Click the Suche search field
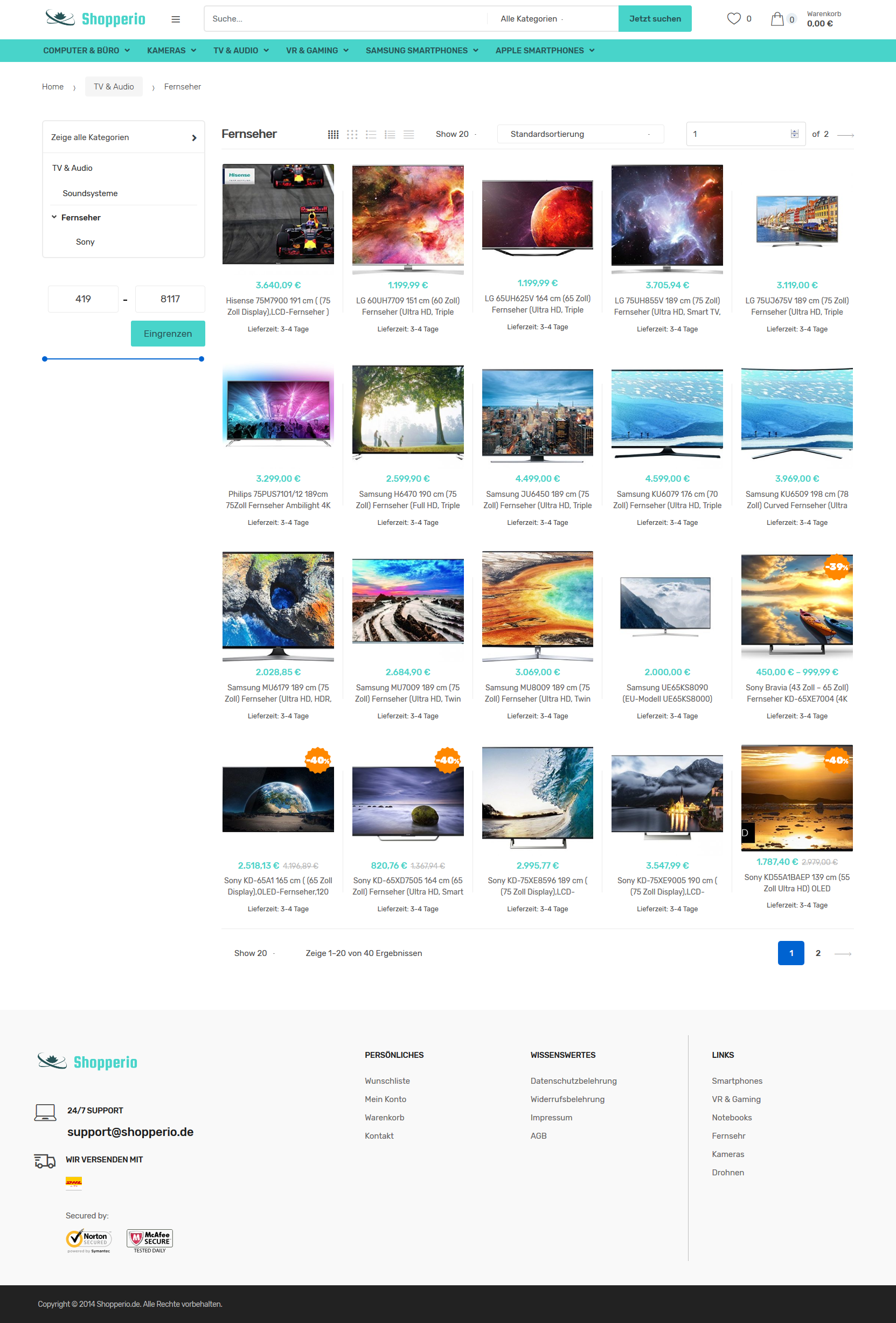The height and width of the screenshot is (1323, 896). pyautogui.click(x=345, y=19)
